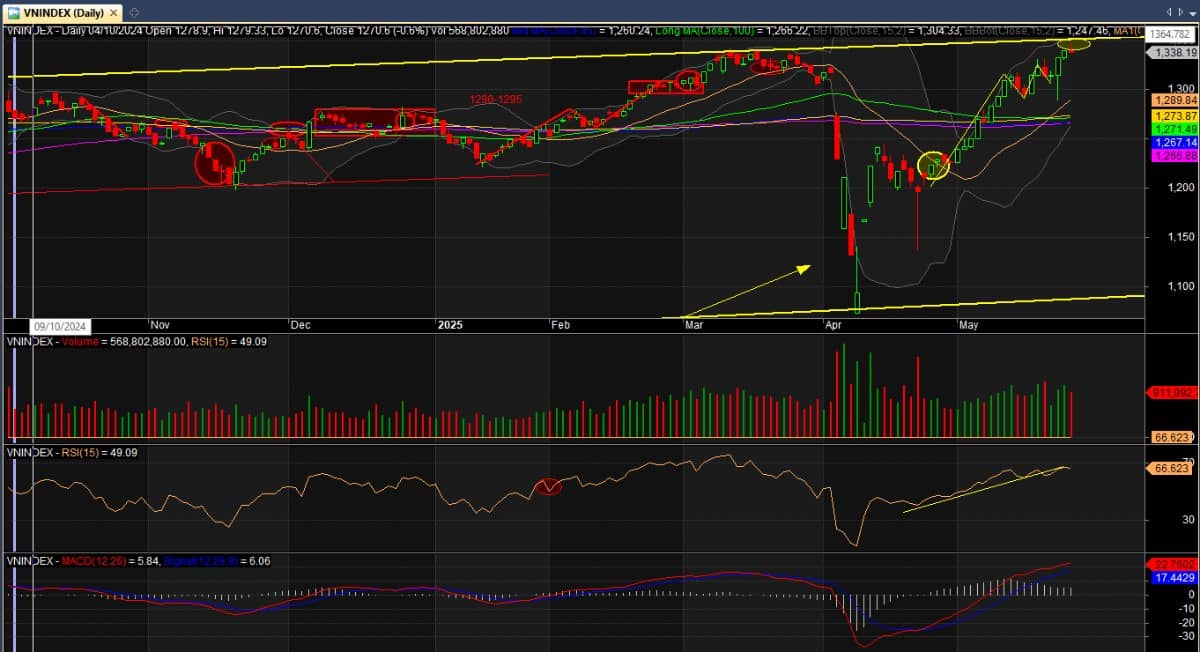Click the 2025 label on the time axis
The image size is (1200, 652).
(x=449, y=325)
